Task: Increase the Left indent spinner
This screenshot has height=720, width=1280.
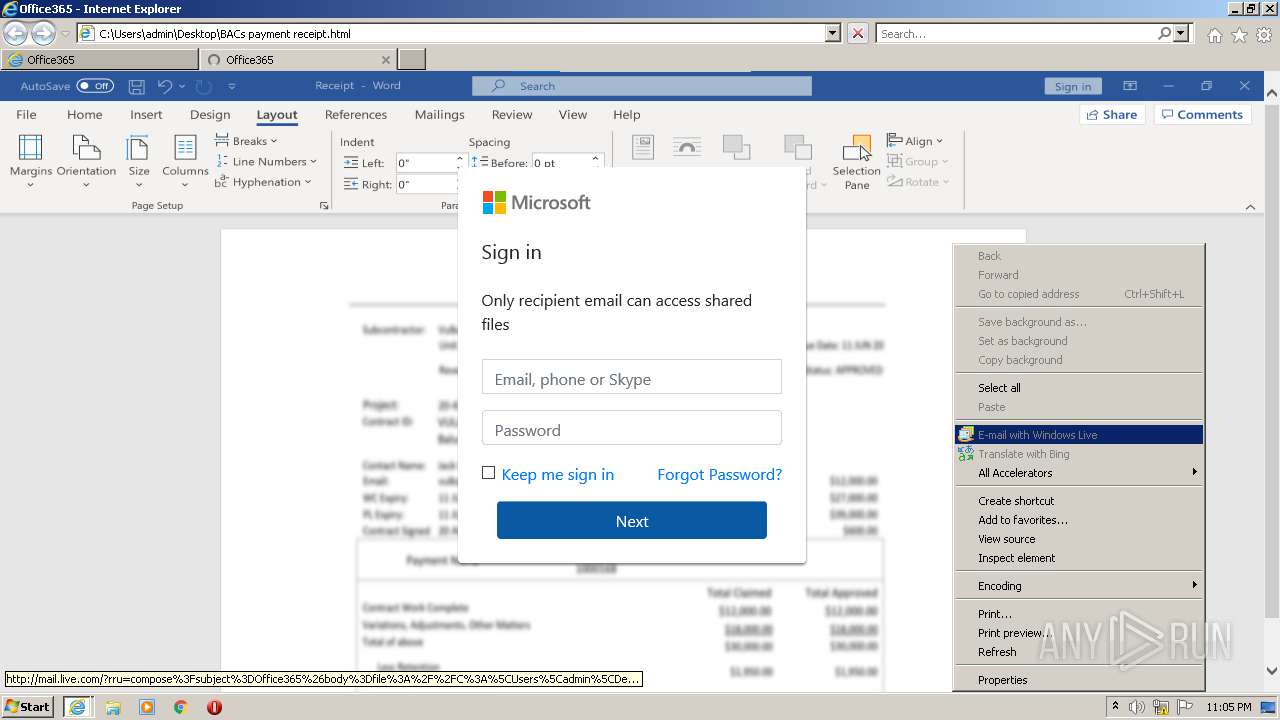Action: [x=460, y=158]
